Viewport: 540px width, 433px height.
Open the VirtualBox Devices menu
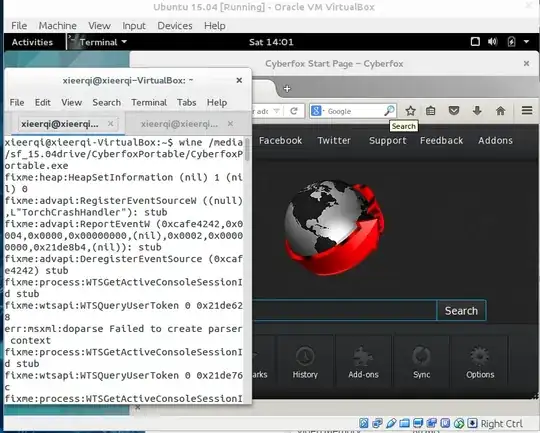point(175,25)
